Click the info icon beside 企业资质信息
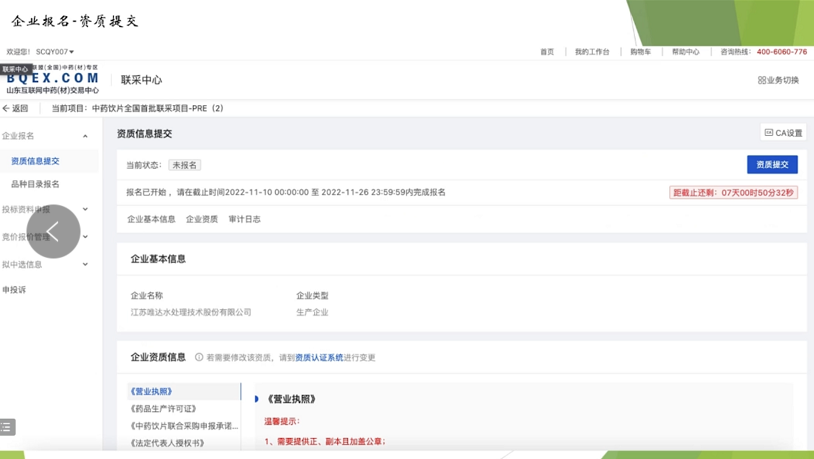The height and width of the screenshot is (459, 814). pyautogui.click(x=199, y=357)
